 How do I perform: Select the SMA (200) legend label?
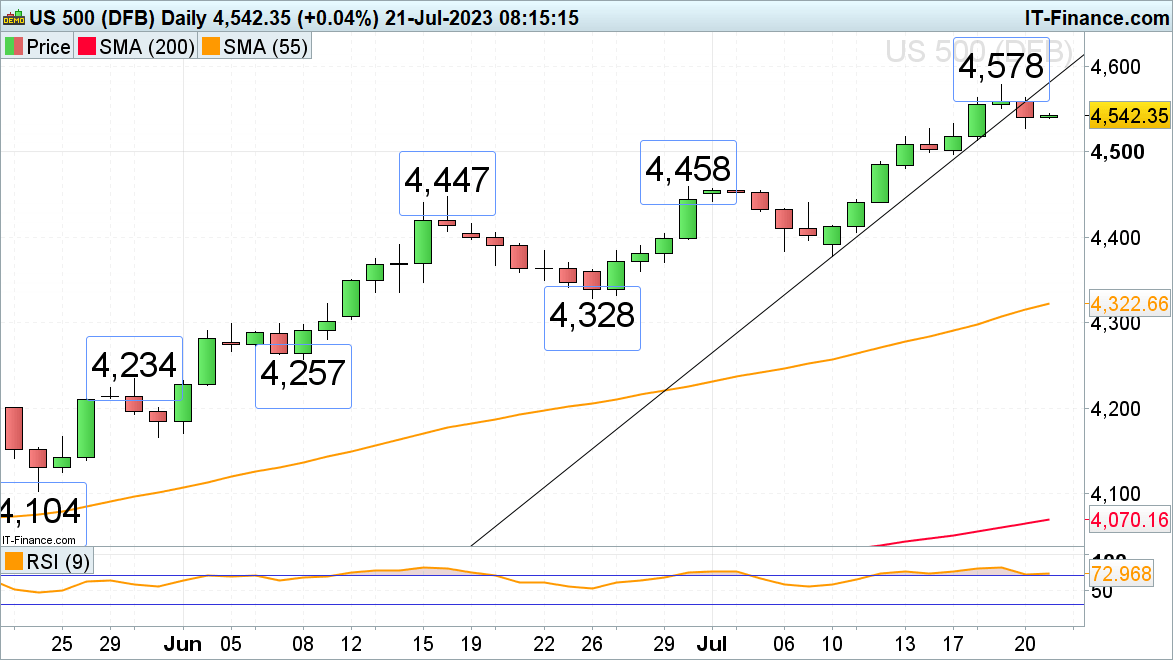(x=147, y=47)
